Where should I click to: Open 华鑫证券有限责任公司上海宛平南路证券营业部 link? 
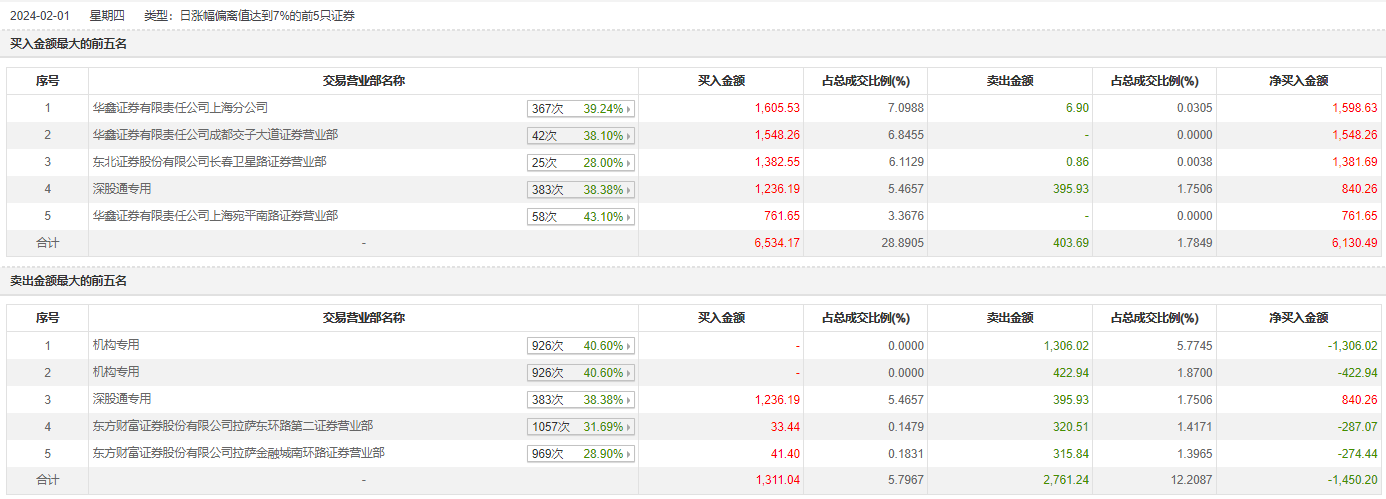tap(215, 215)
